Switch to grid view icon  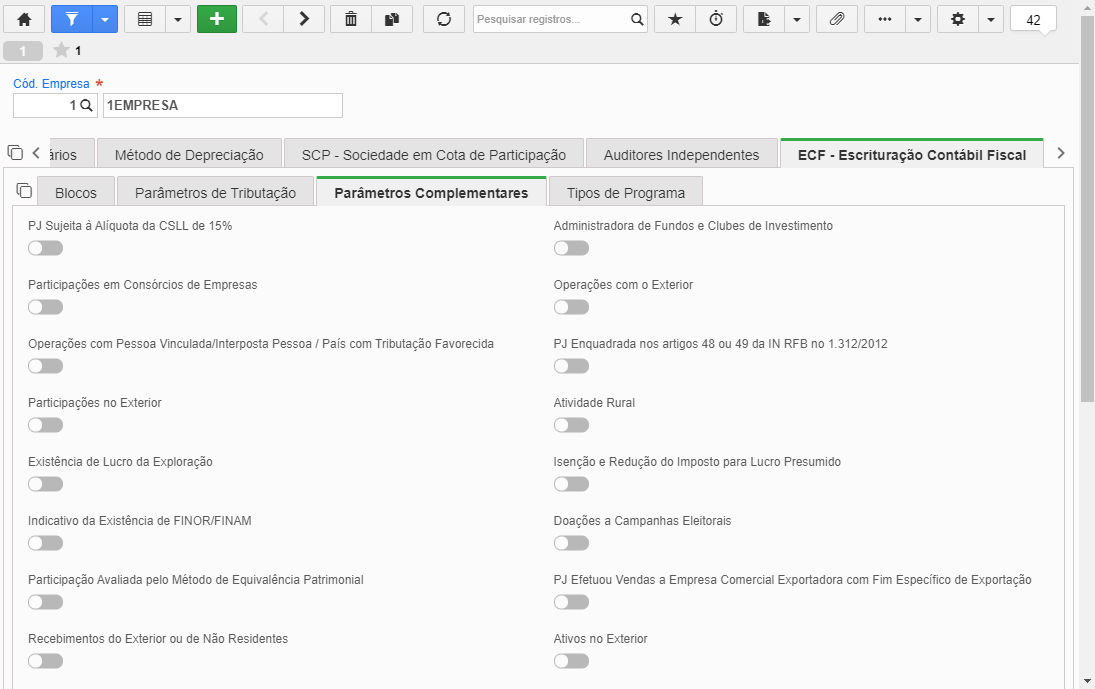pos(145,19)
